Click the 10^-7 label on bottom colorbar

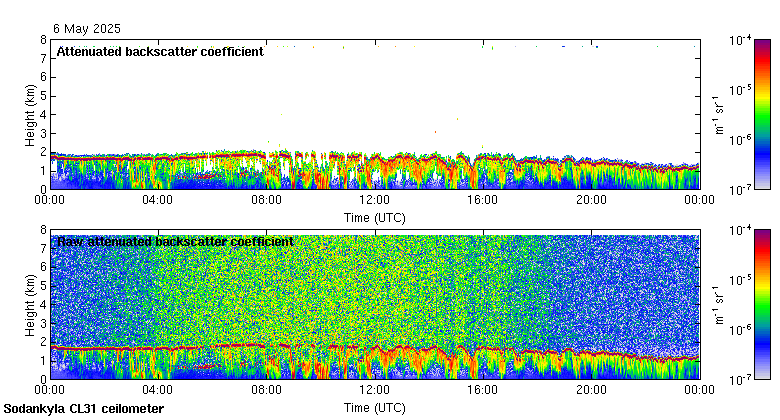740,378
